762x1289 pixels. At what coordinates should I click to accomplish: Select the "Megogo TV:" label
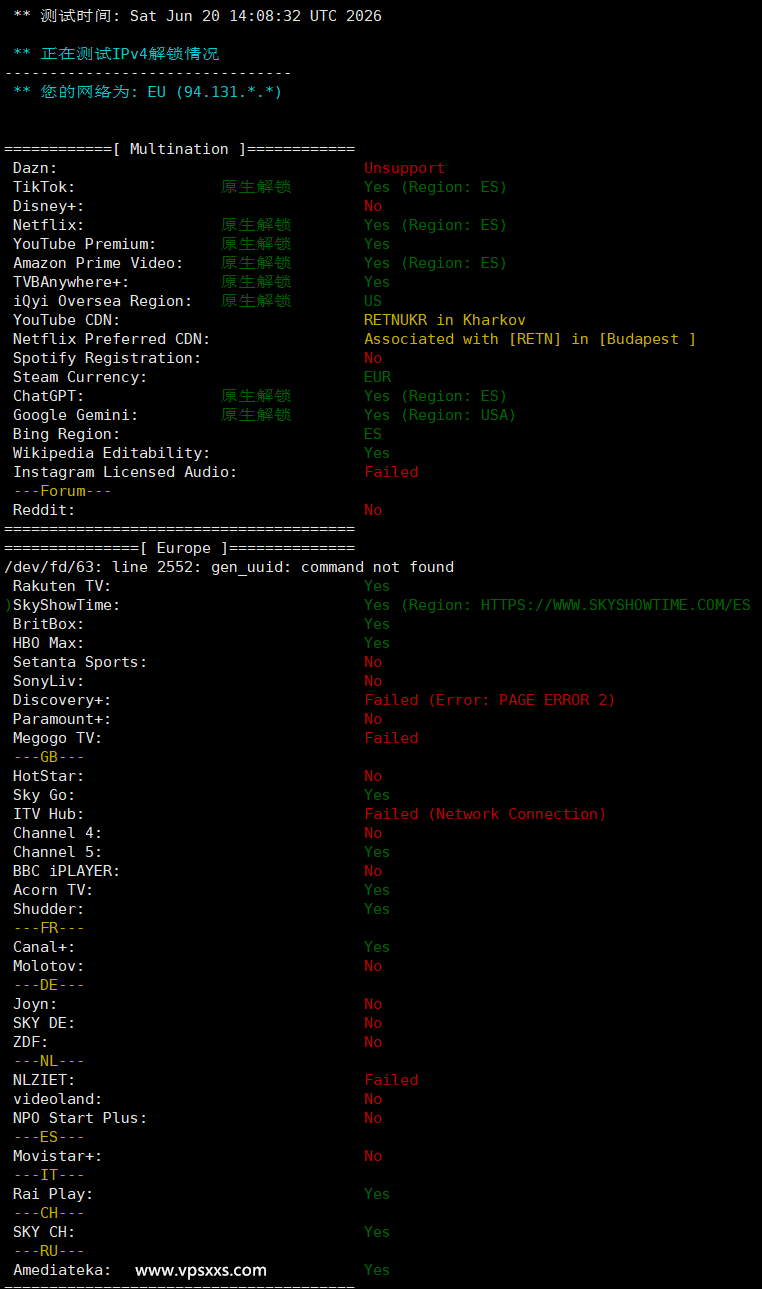click(58, 738)
